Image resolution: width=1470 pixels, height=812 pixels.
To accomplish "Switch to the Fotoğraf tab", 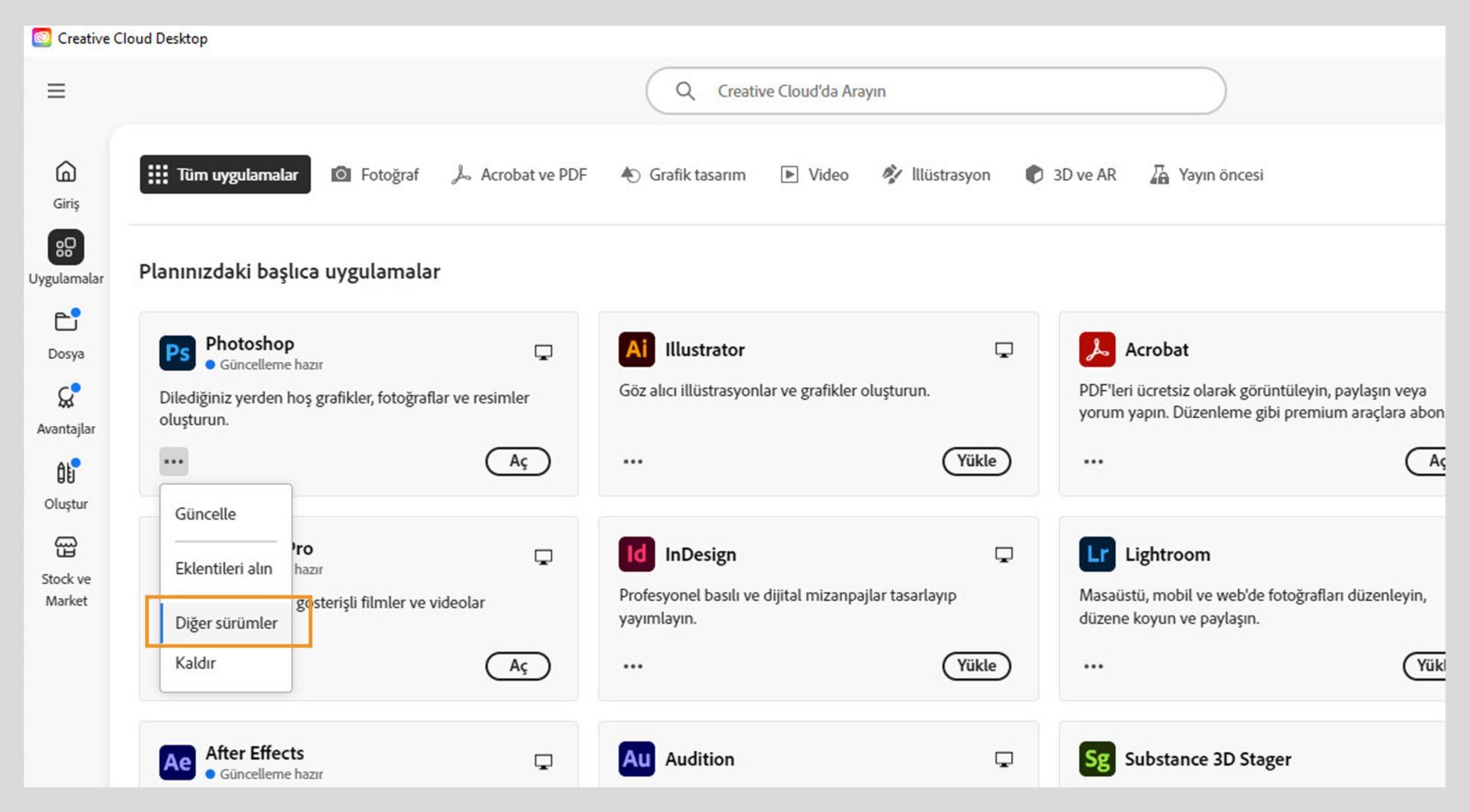I will coord(375,174).
